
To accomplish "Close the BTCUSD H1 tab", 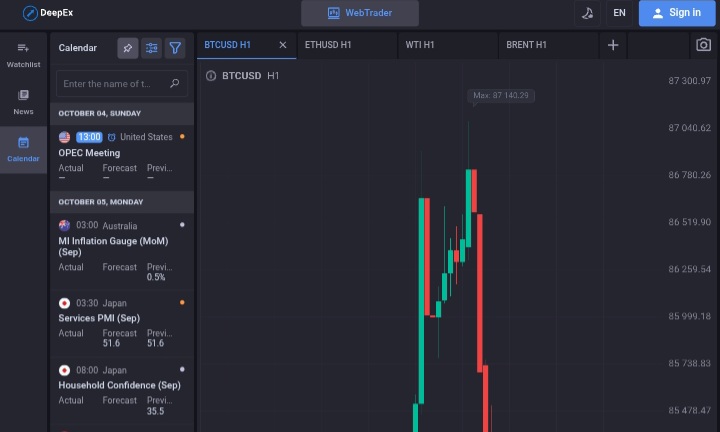I will click(x=283, y=45).
